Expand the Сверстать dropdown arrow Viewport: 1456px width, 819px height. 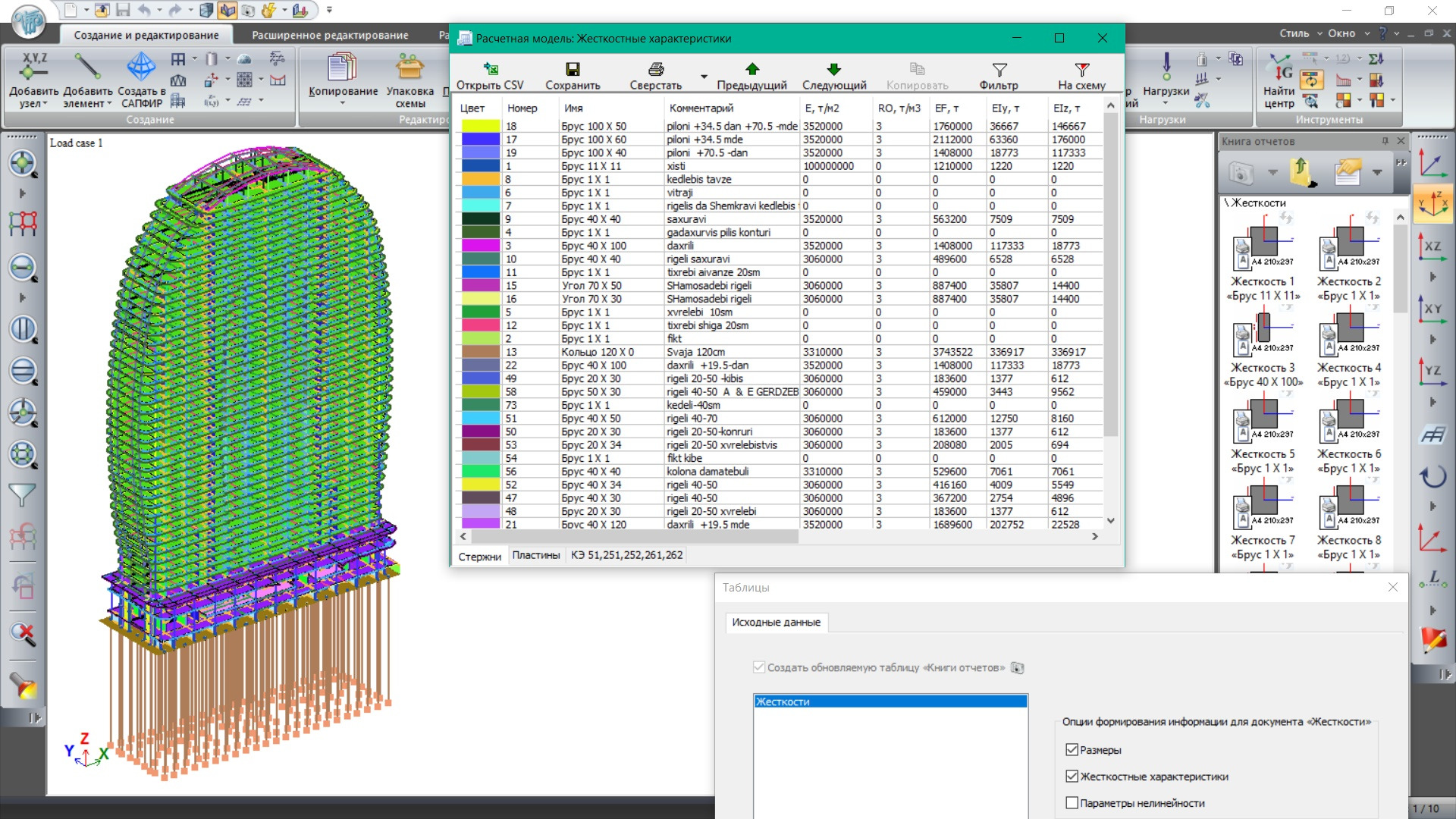click(704, 77)
